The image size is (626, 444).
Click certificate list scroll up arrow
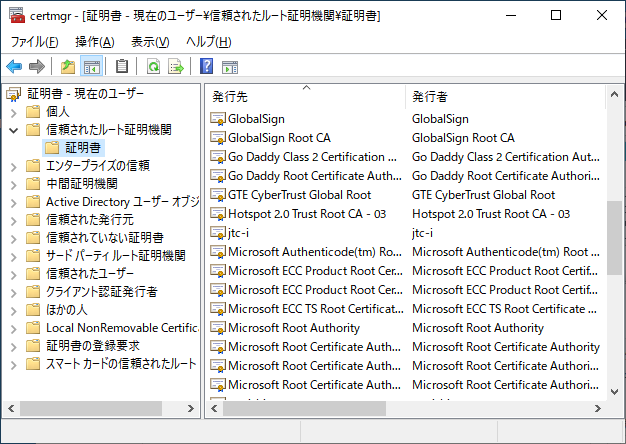coord(614,95)
